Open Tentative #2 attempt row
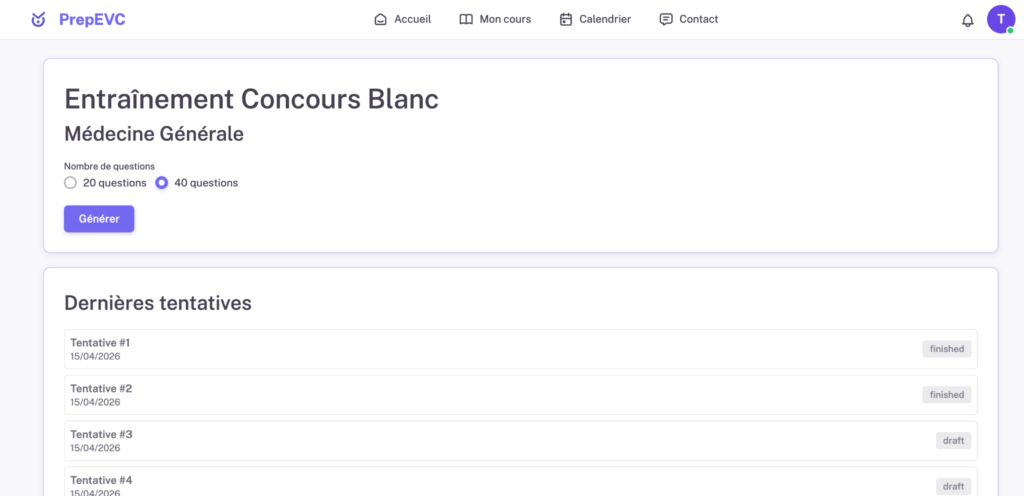The width and height of the screenshot is (1024, 496). [500, 395]
